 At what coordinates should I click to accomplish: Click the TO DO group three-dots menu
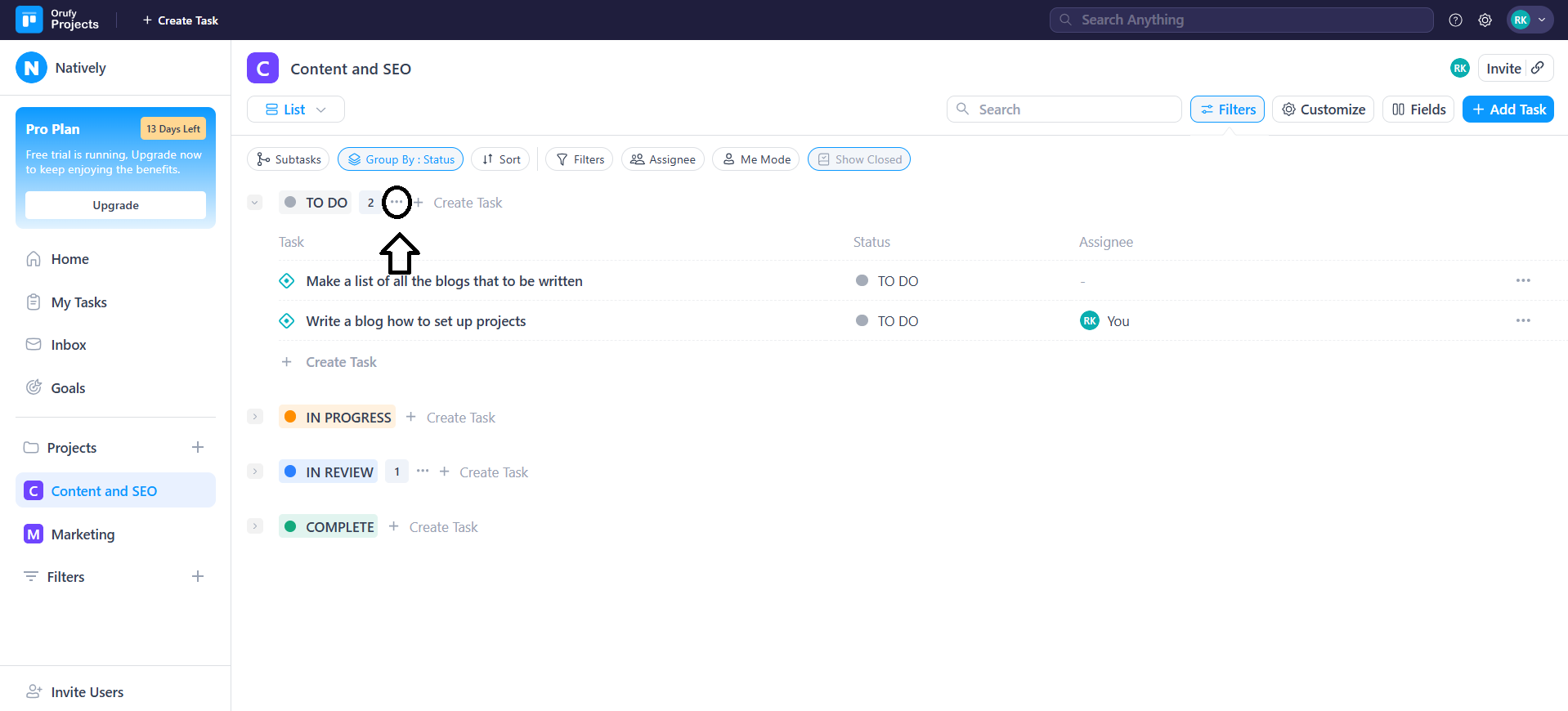click(396, 202)
